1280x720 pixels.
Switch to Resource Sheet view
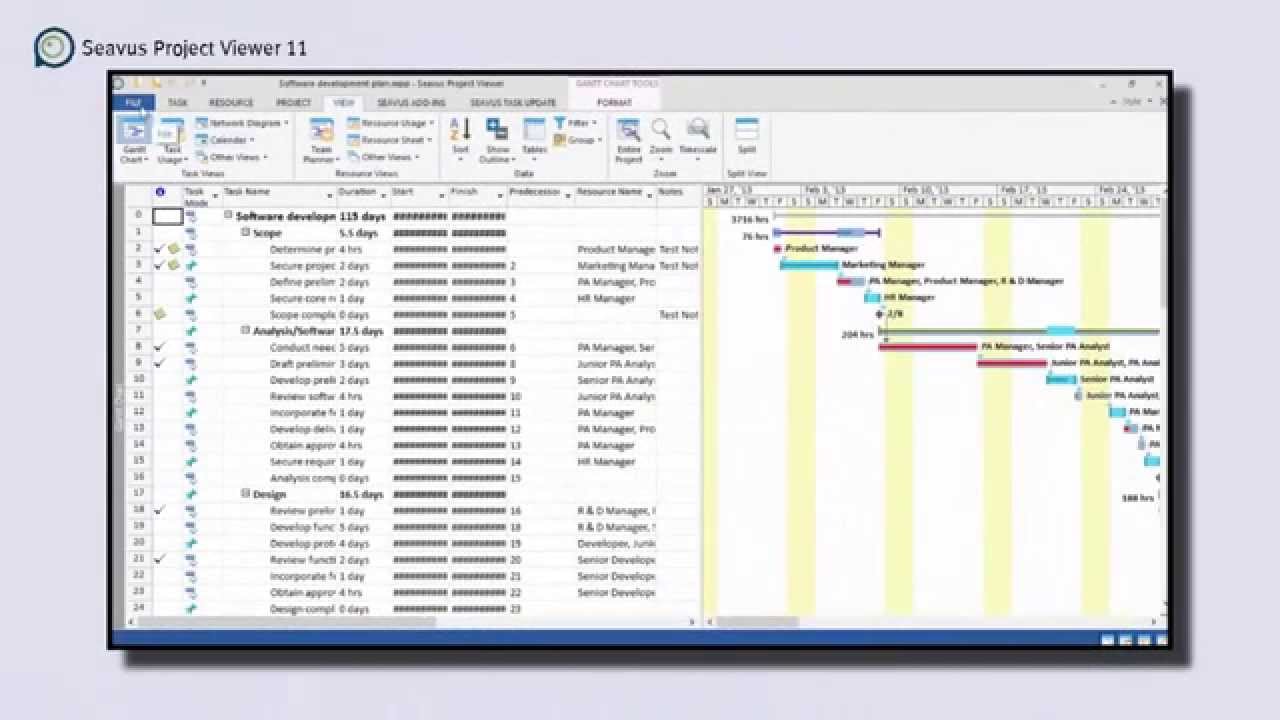(x=390, y=140)
